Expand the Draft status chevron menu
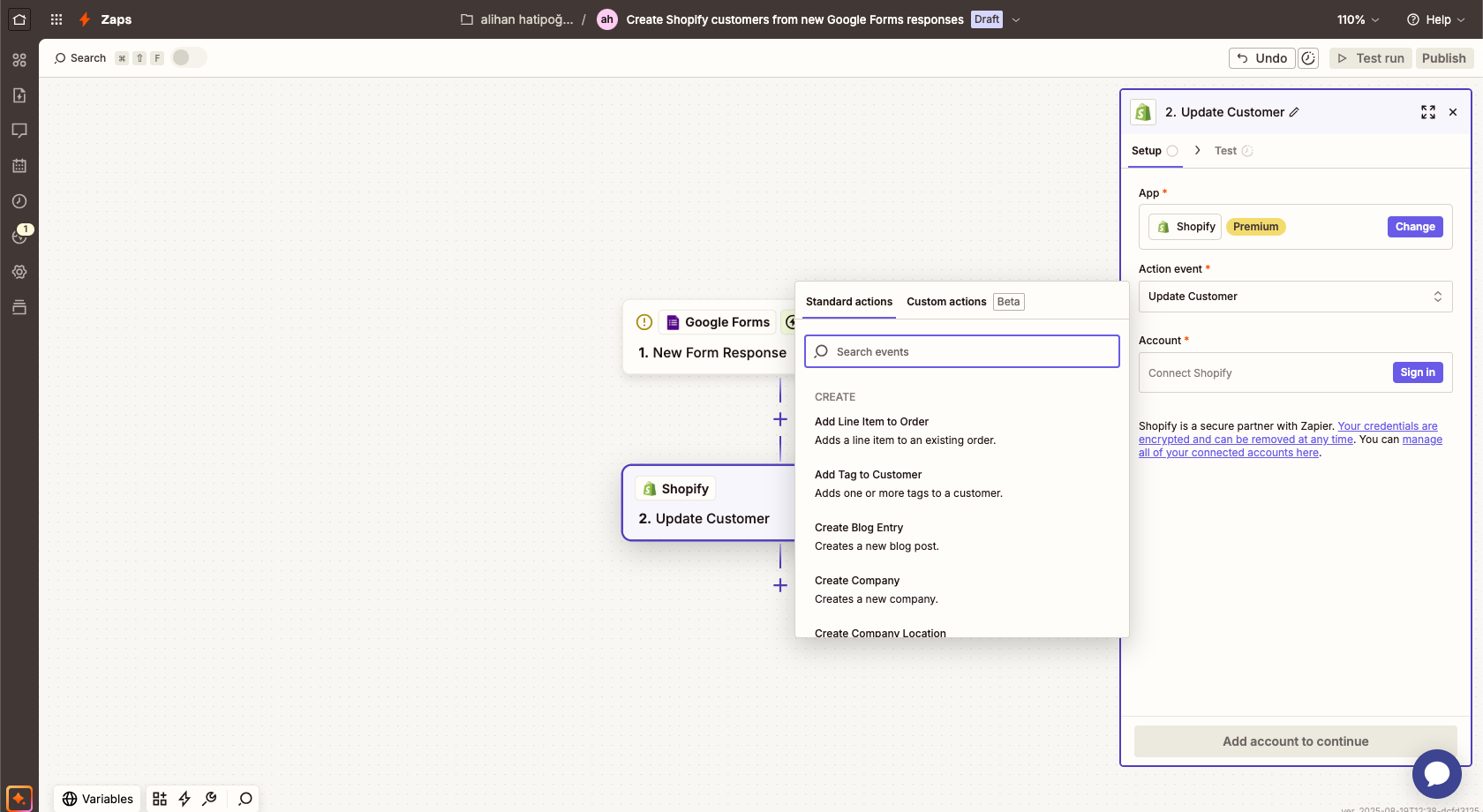Image resolution: width=1483 pixels, height=812 pixels. coord(1016,19)
